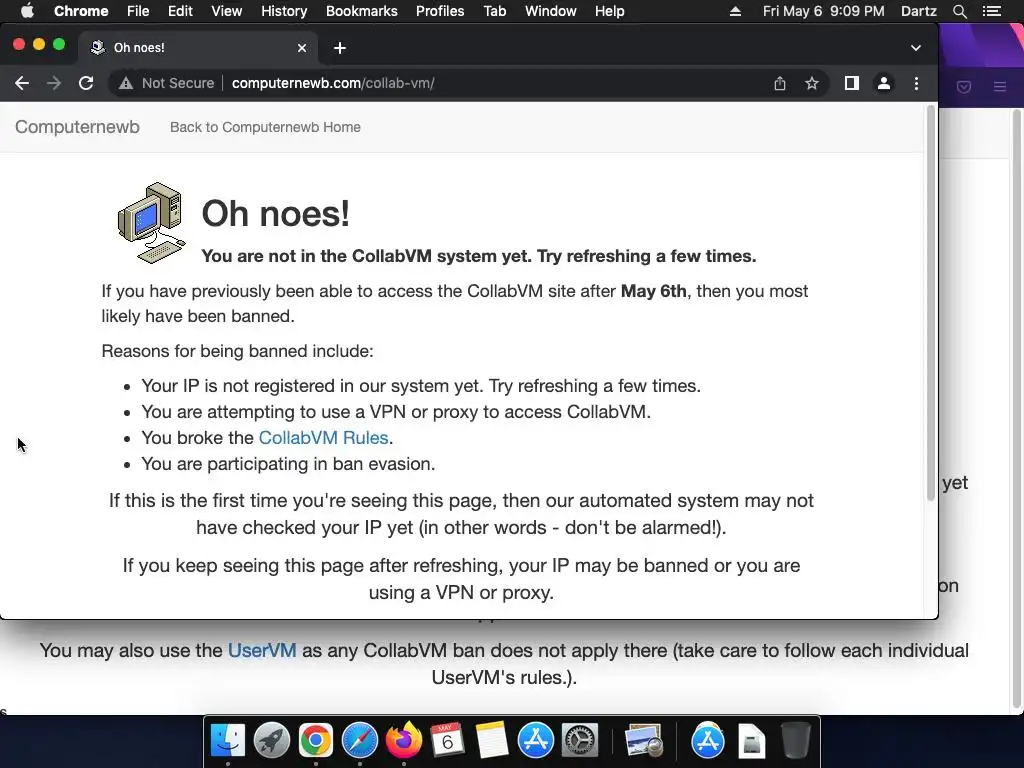
Task: Open the Chrome application menu
Action: (81, 11)
